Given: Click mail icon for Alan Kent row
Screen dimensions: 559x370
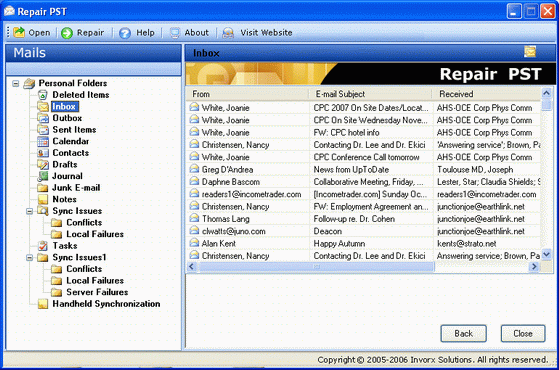Looking at the screenshot, I should pos(194,243).
